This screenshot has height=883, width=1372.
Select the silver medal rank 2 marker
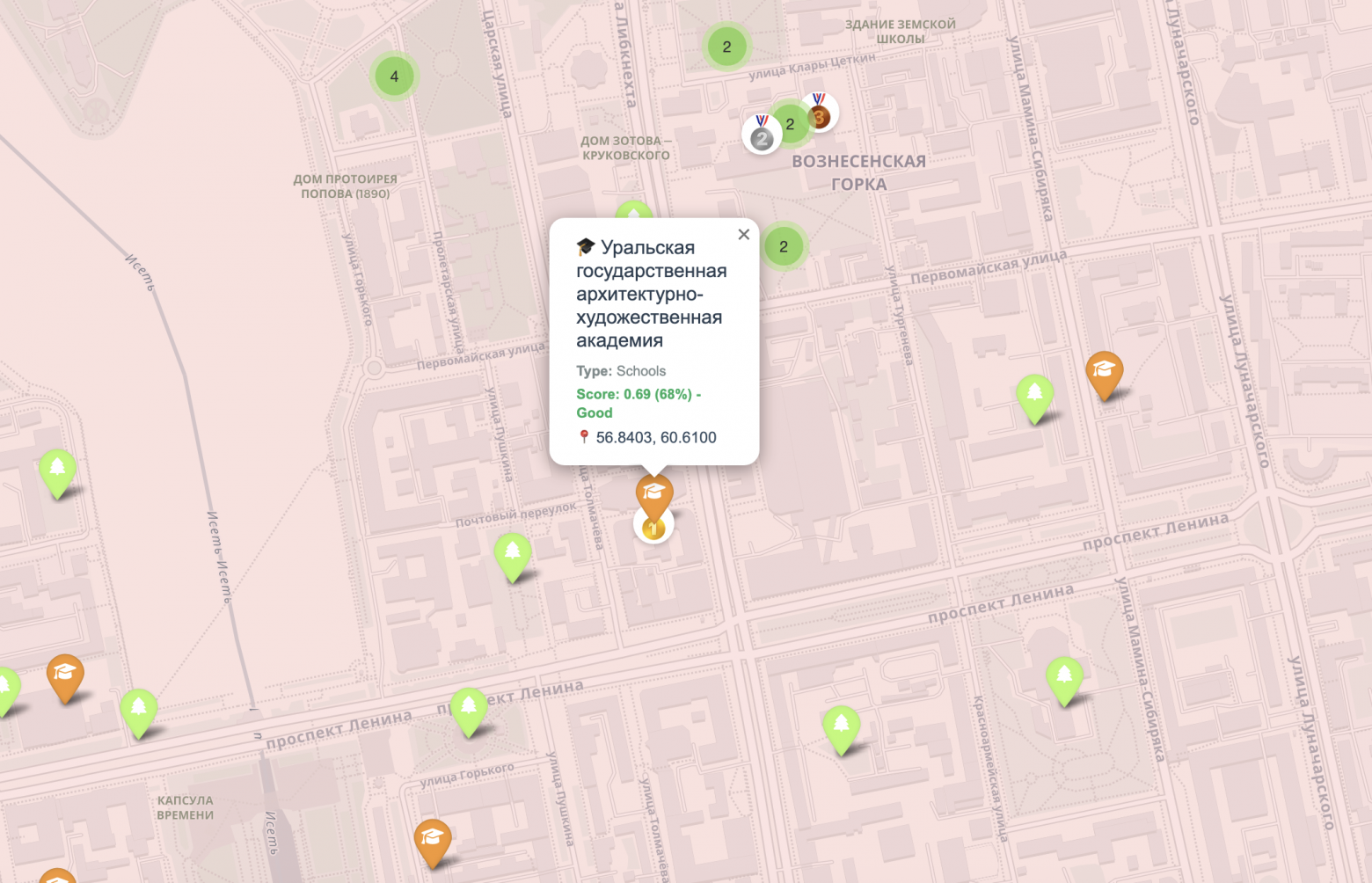(x=762, y=134)
